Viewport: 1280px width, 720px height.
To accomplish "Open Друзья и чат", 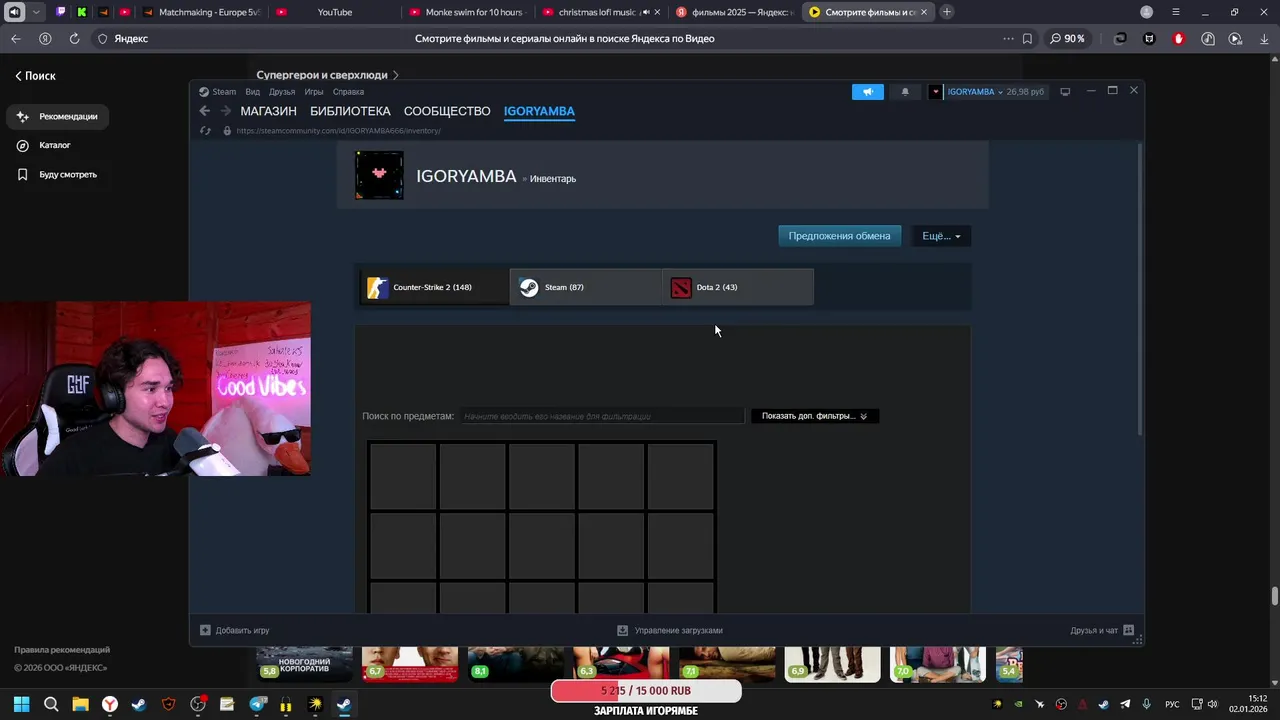I will tap(1102, 630).
